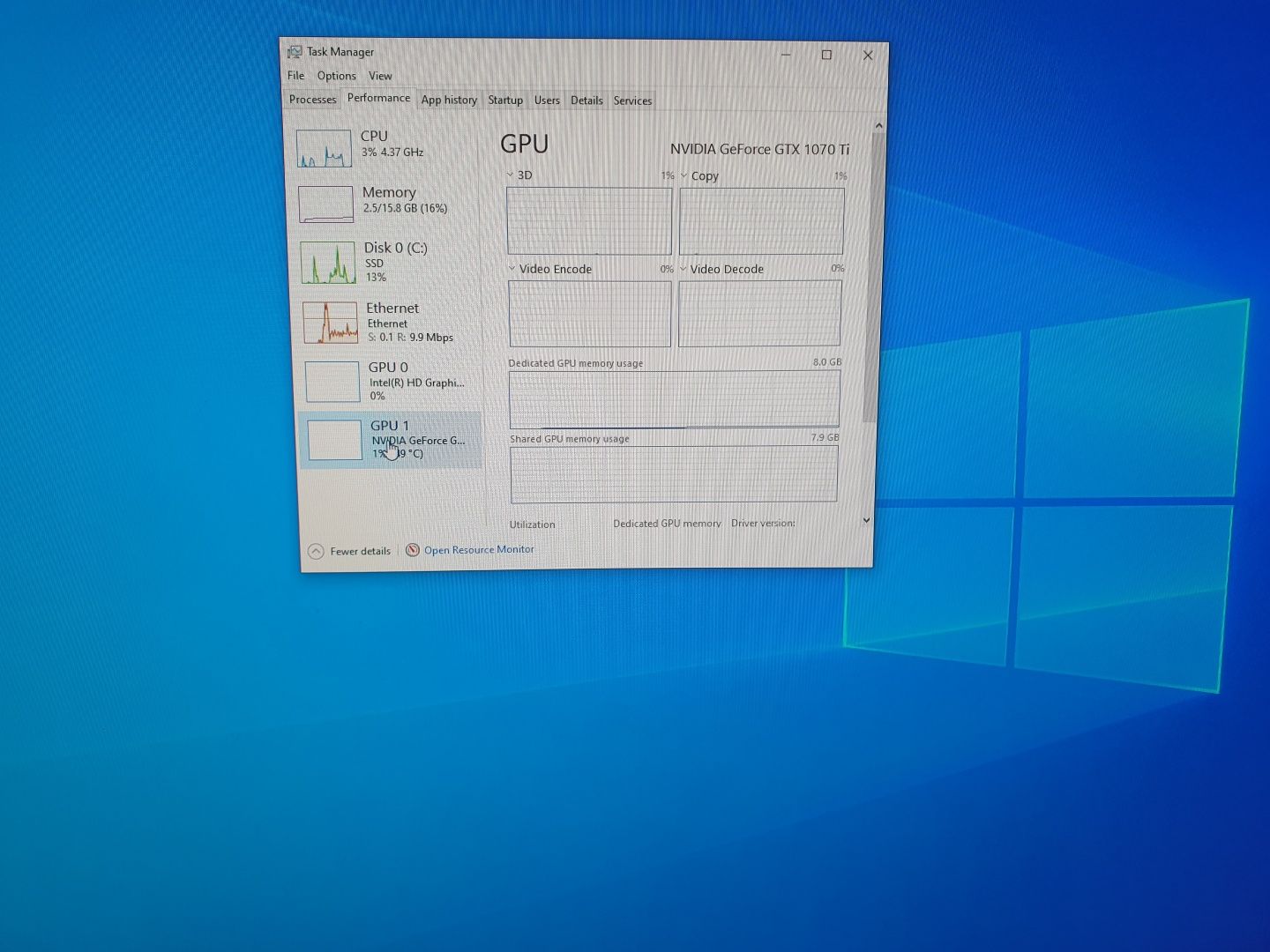
Task: Open the Copy engine graph dropdown
Action: pos(684,175)
